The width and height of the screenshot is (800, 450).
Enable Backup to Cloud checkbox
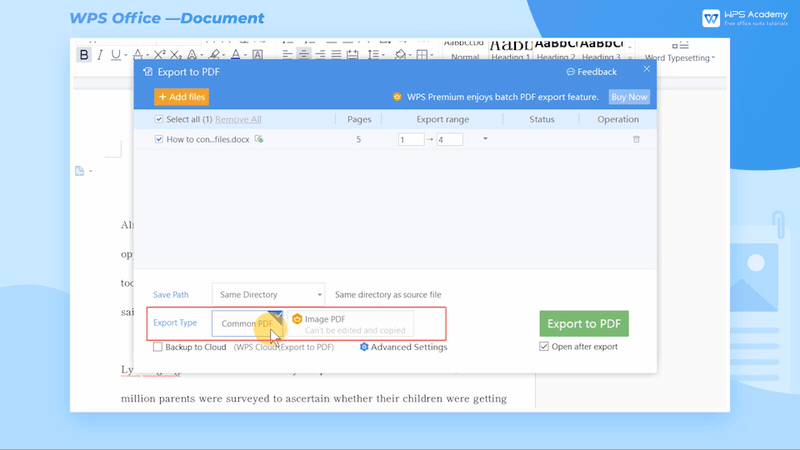[x=158, y=347]
